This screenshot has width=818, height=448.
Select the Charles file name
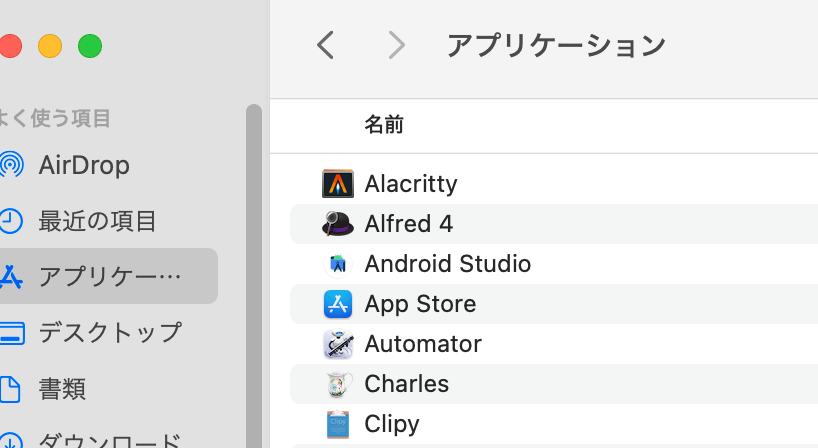pos(406,384)
